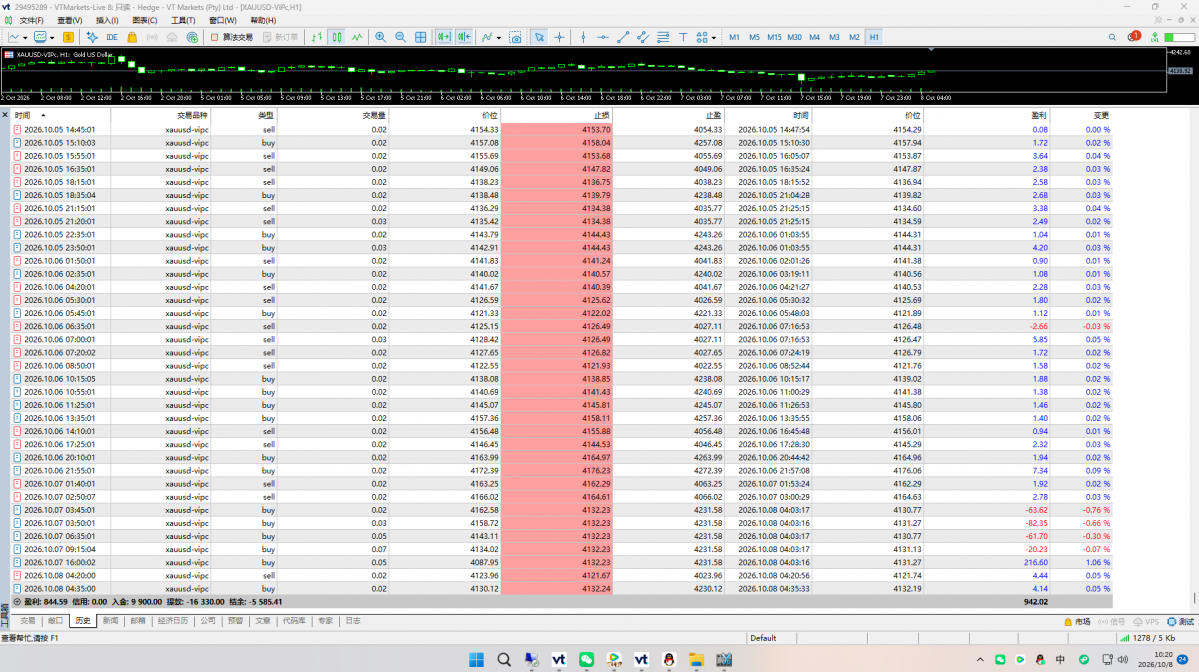This screenshot has height=672, width=1199.
Task: Select the equidistant channel tool
Action: (x=642, y=37)
